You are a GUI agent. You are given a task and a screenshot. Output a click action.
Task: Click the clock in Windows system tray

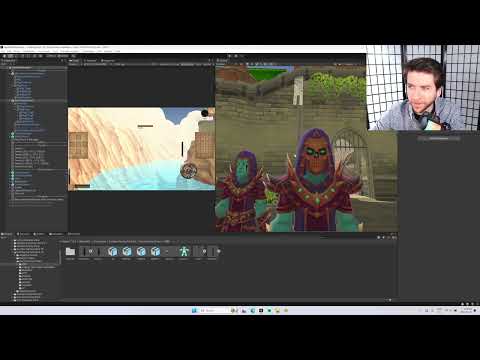click(x=466, y=310)
